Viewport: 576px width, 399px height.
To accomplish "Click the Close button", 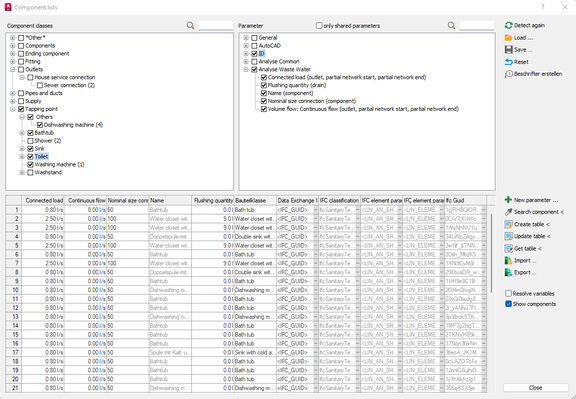I will [x=536, y=388].
